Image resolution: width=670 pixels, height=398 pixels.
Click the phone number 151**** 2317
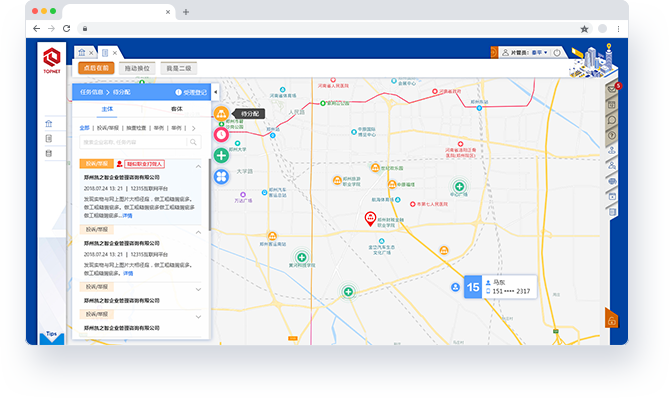511,292
